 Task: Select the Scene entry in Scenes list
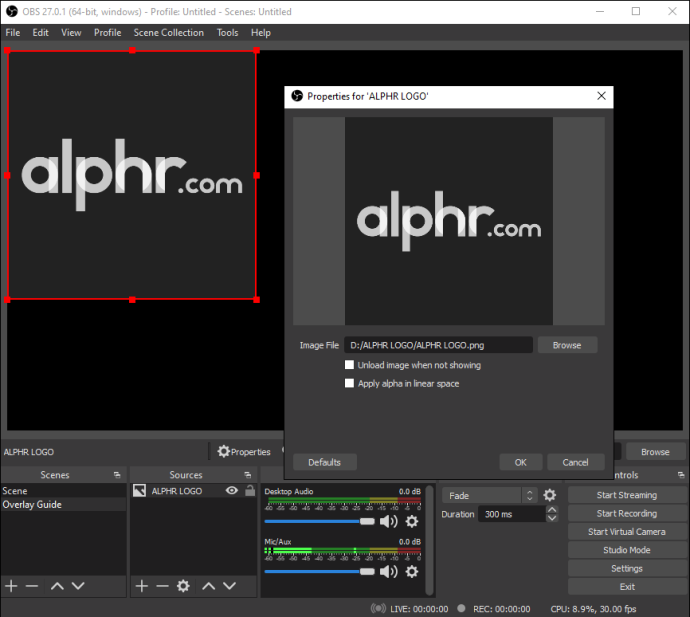(x=64, y=491)
